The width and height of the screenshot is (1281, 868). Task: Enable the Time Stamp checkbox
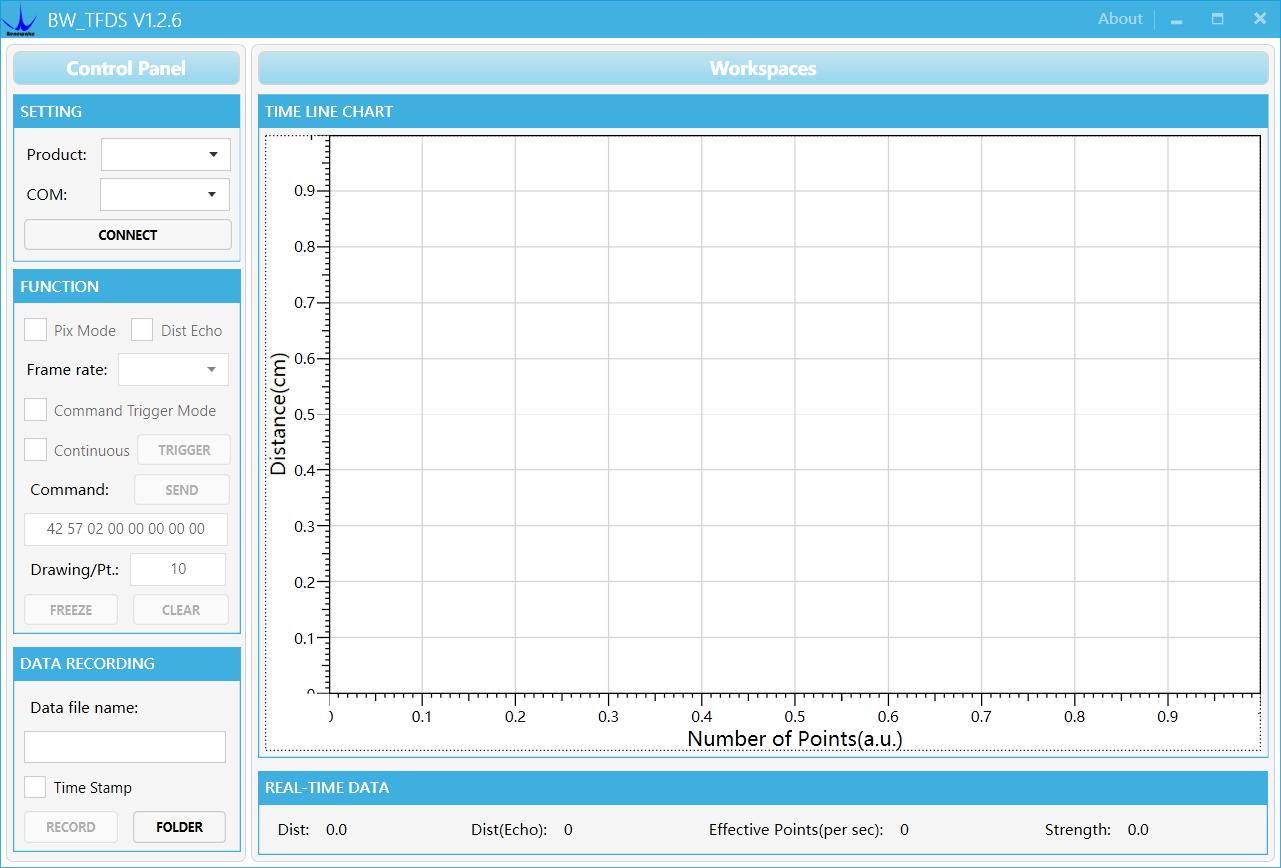[x=36, y=787]
